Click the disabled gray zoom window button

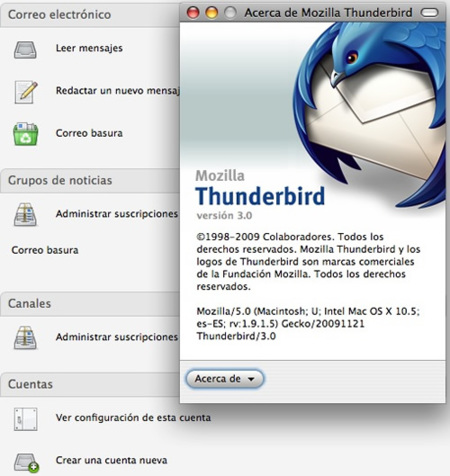click(x=230, y=13)
